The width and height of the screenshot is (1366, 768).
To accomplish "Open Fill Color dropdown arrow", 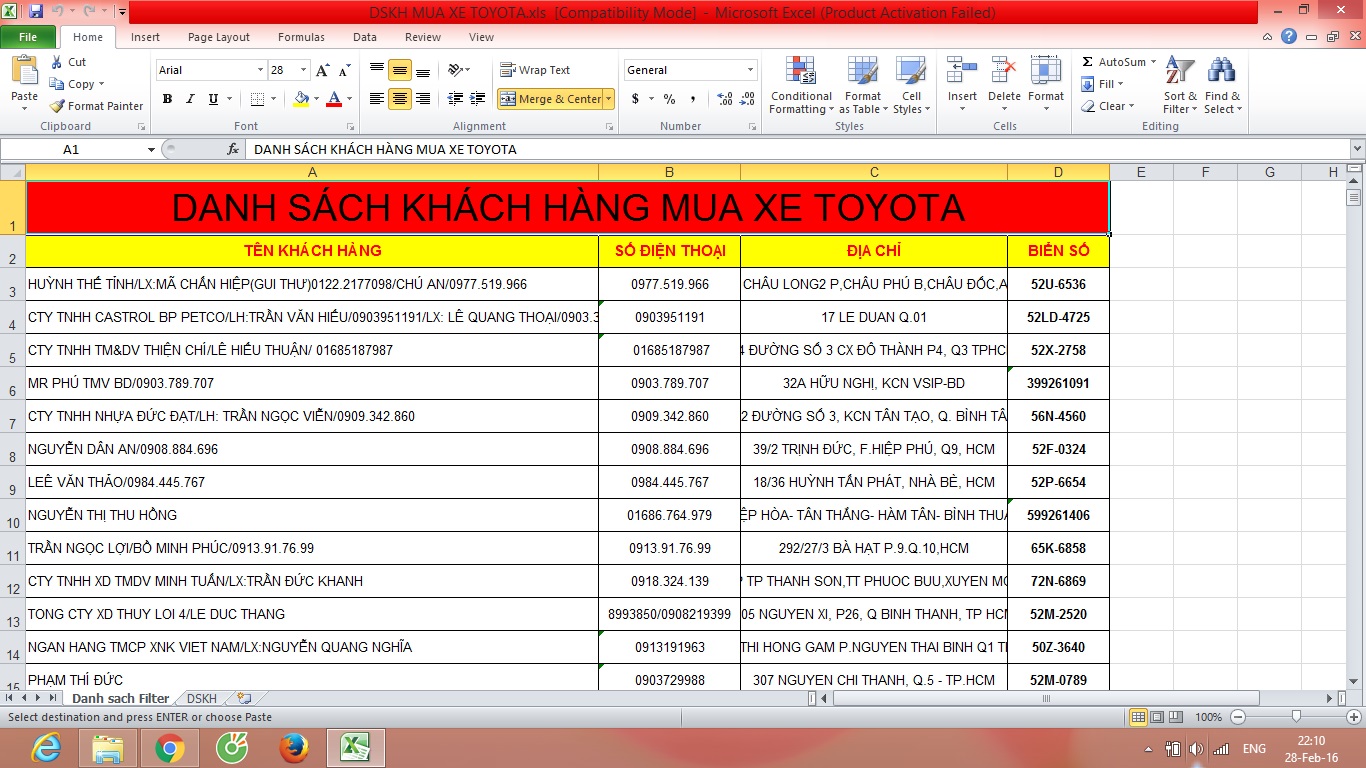I will coord(316,99).
